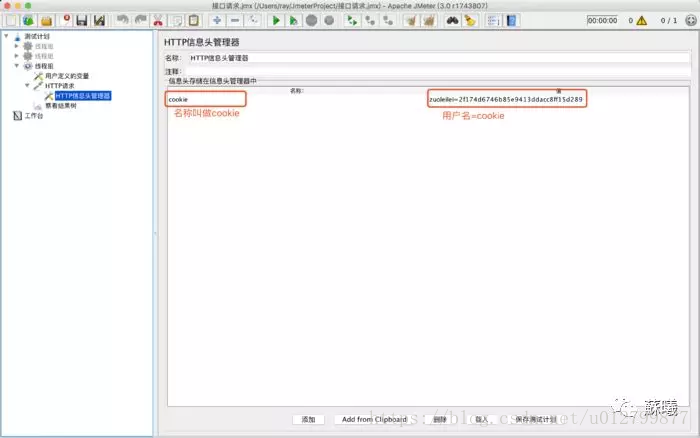
Task: Click the Toggle enable/disable toolbar icon
Action: [x=253, y=21]
